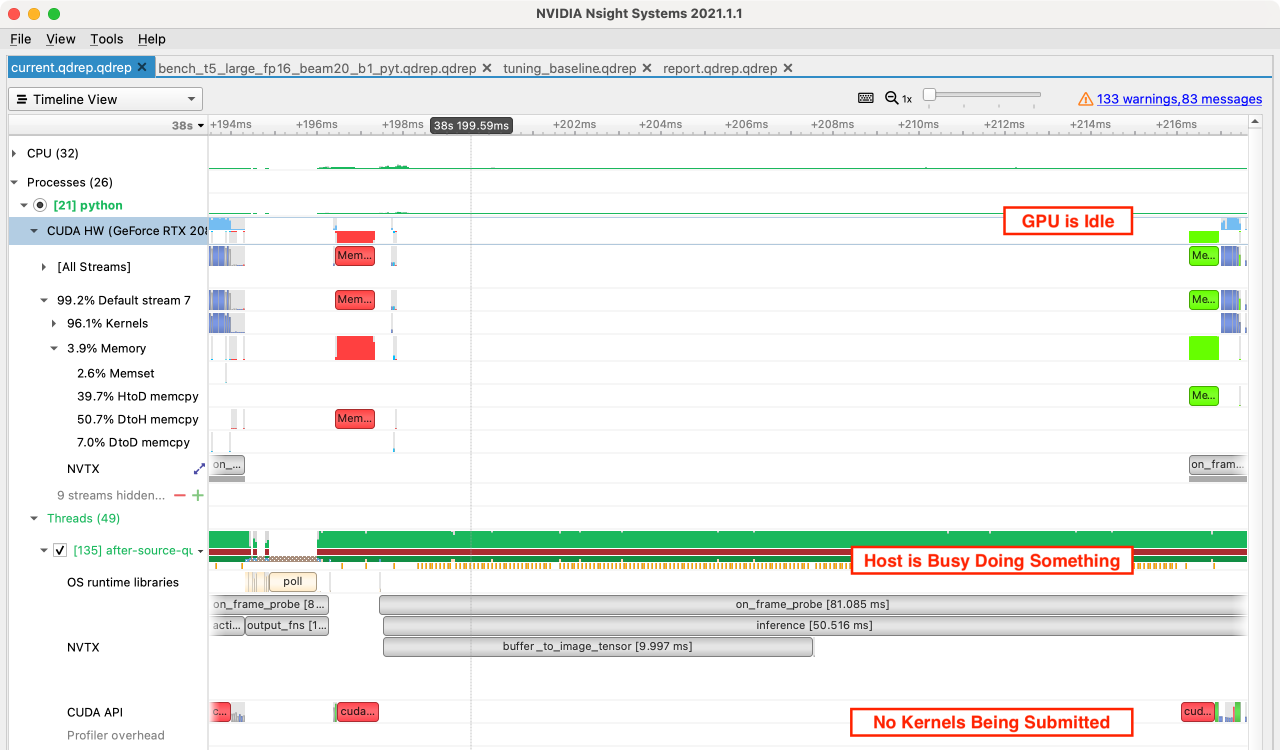The width and height of the screenshot is (1280, 750).
Task: Click the on_fram... NVTX block near +216ms
Action: coord(1218,464)
